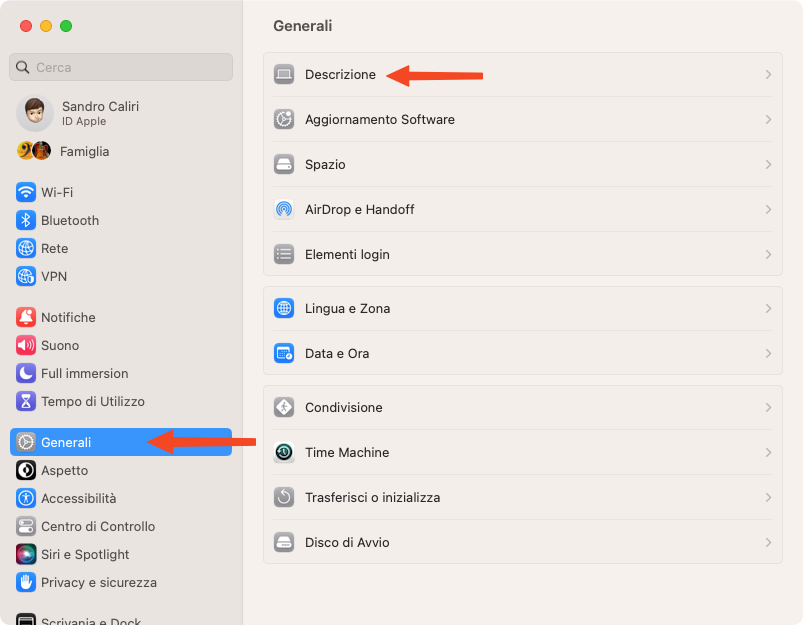Click the Privacy e sicurezza hand icon
Image resolution: width=803 pixels, height=625 pixels.
26,582
